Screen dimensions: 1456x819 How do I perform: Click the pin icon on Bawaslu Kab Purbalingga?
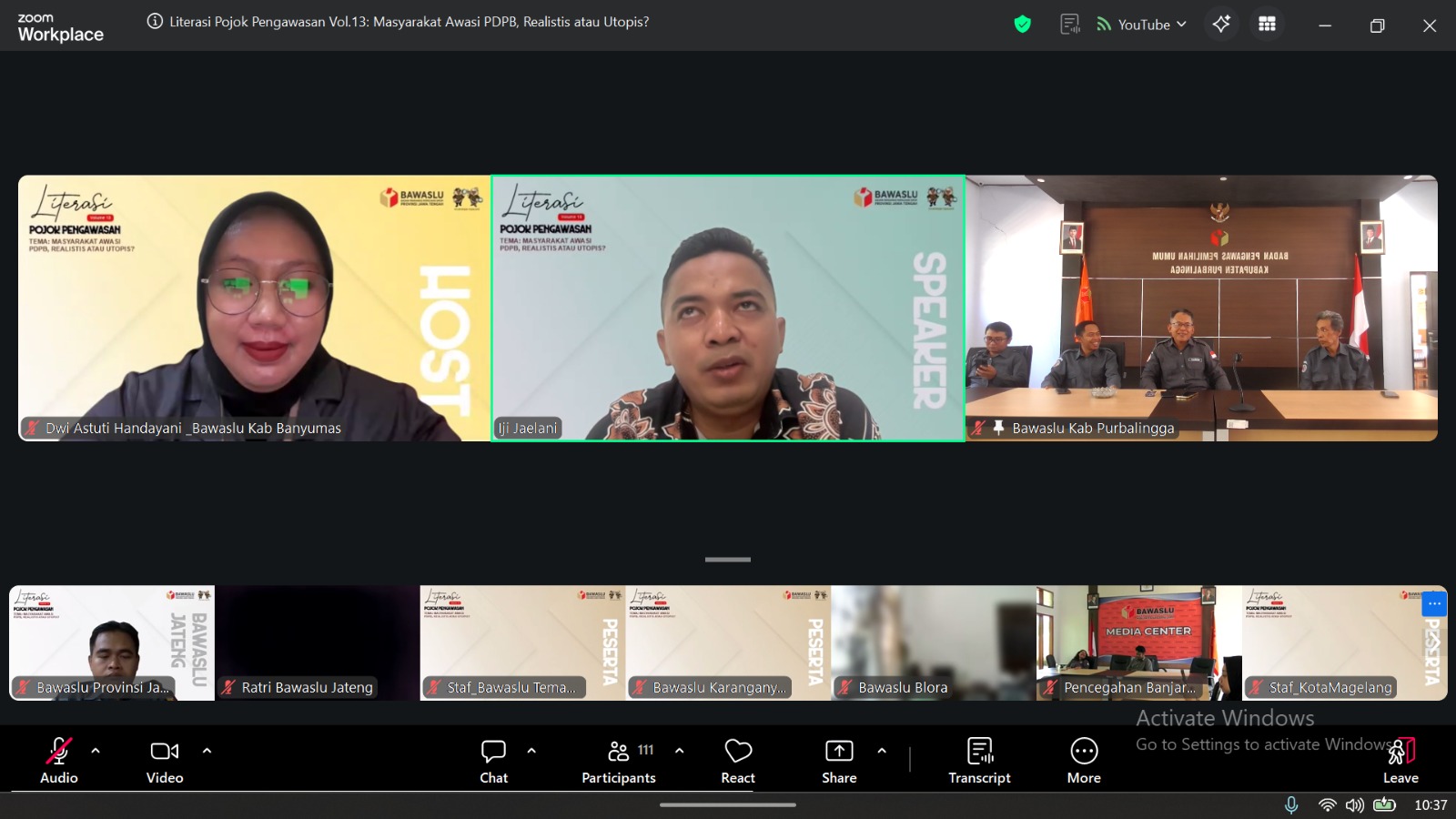pos(998,428)
